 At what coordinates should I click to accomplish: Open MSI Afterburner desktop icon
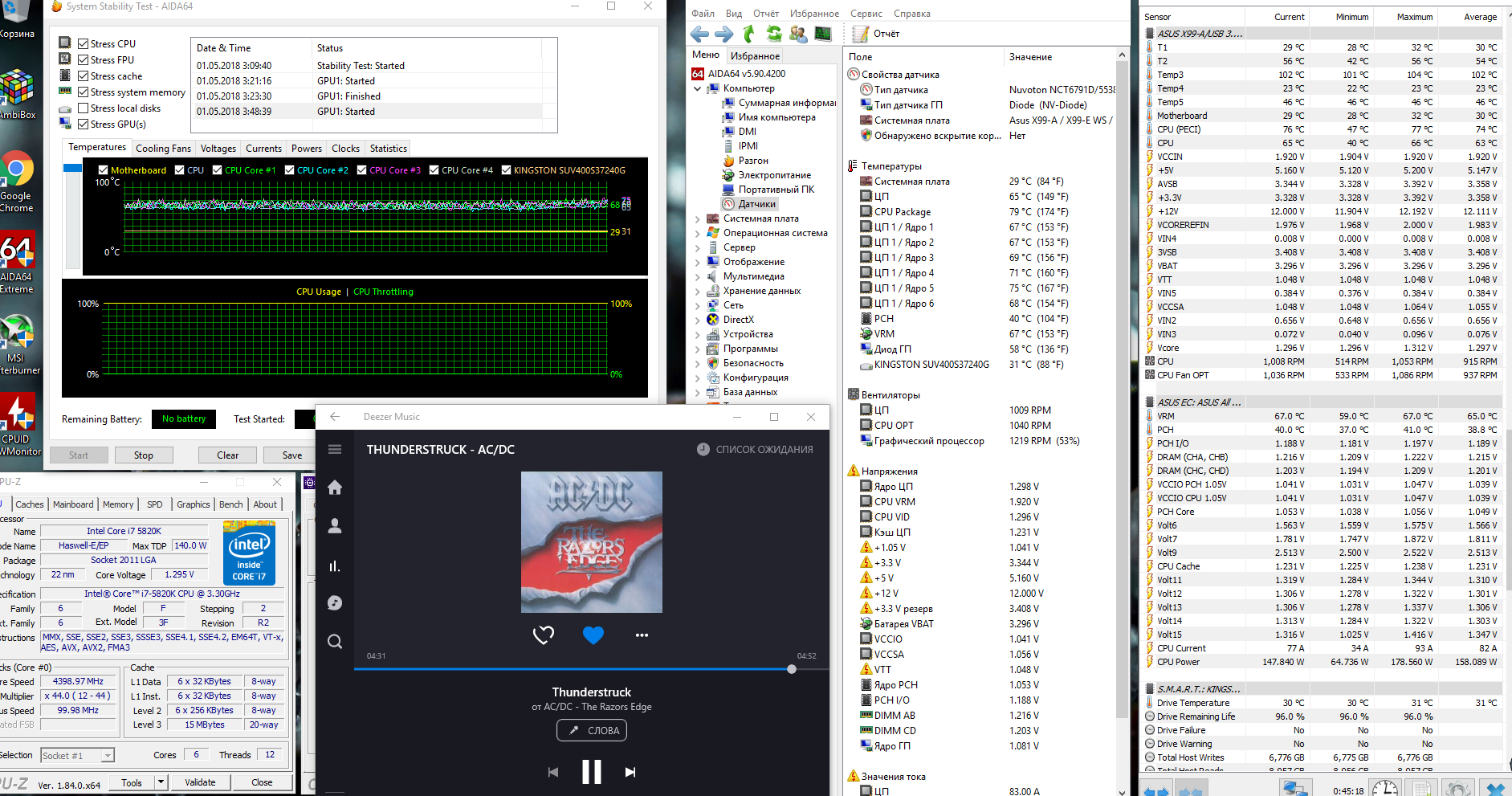tap(17, 344)
